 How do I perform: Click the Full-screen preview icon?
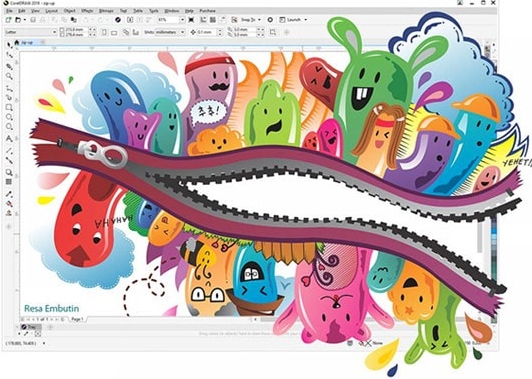[x=191, y=20]
